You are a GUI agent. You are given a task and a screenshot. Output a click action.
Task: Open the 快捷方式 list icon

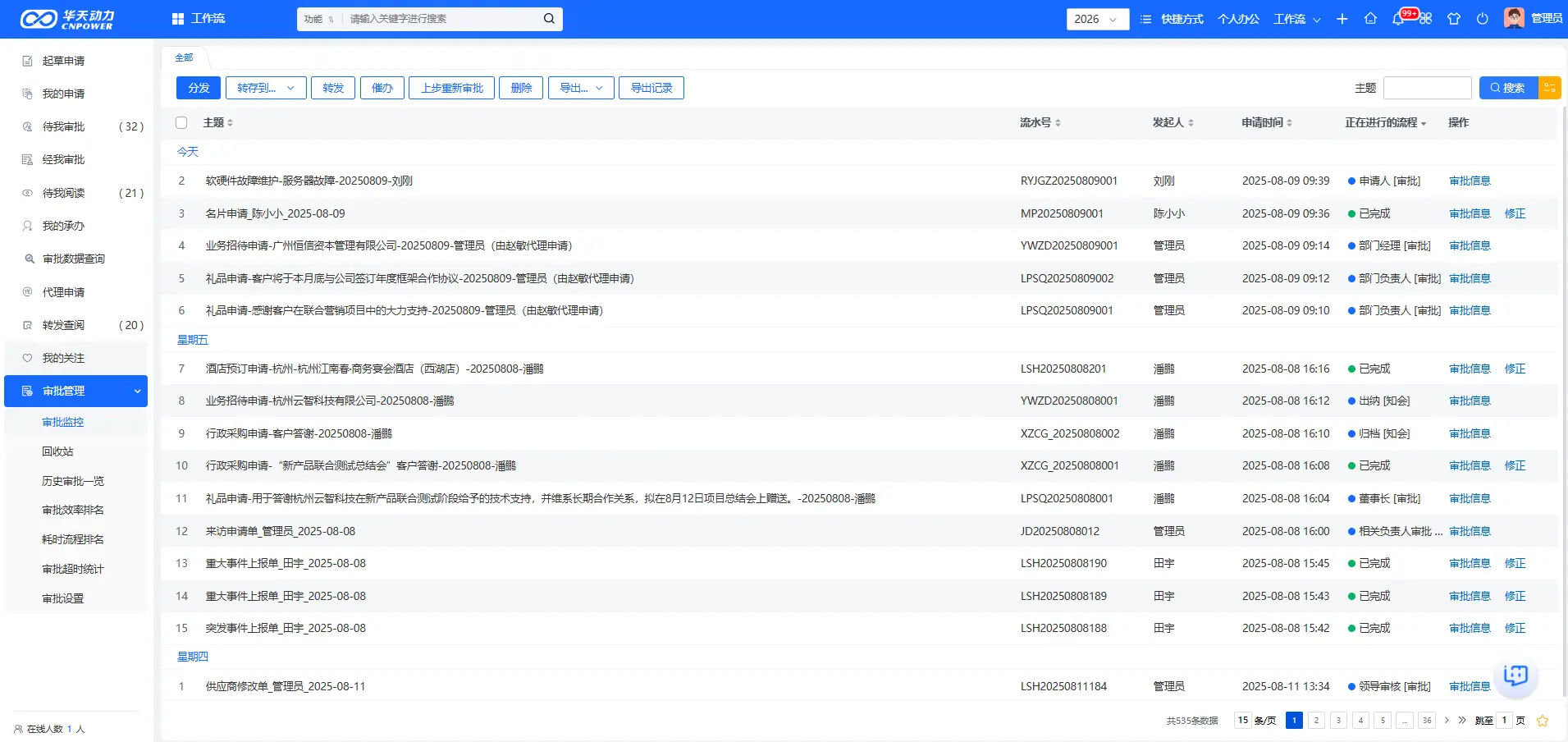[x=1145, y=19]
